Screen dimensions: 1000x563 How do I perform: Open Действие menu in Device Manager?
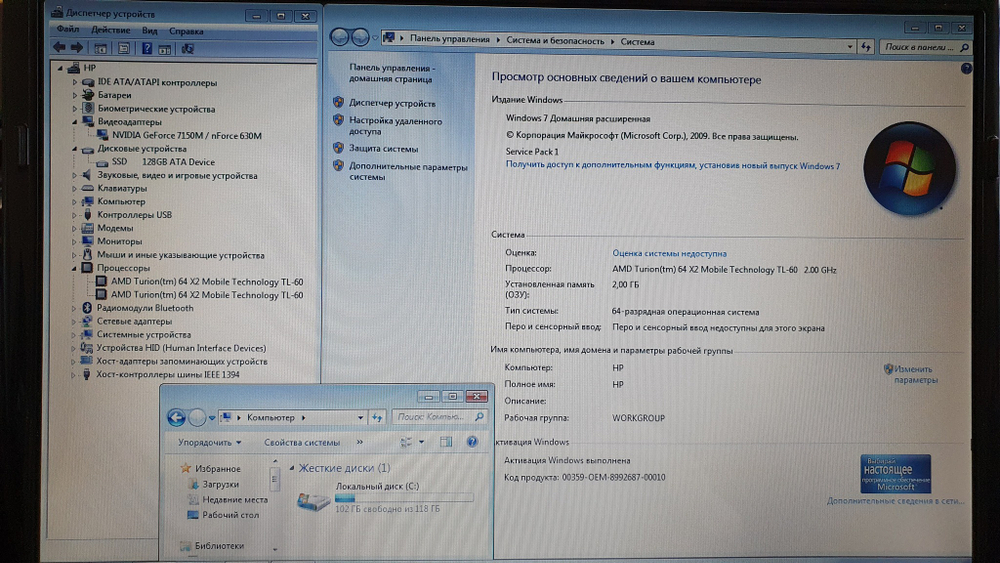110,30
